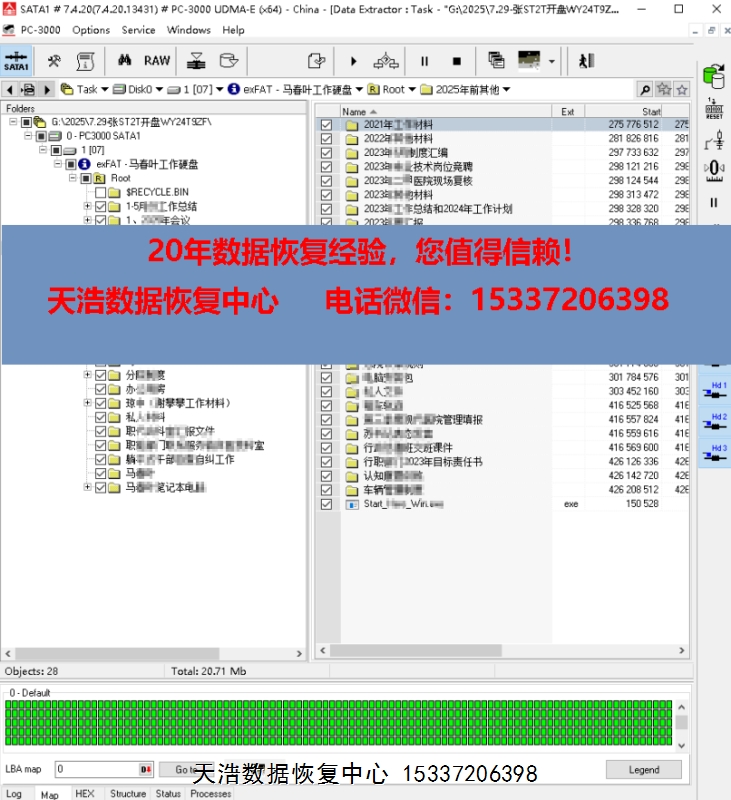This screenshot has width=731, height=800.
Task: Expand the 1-5月 folder tree node
Action: click(87, 206)
